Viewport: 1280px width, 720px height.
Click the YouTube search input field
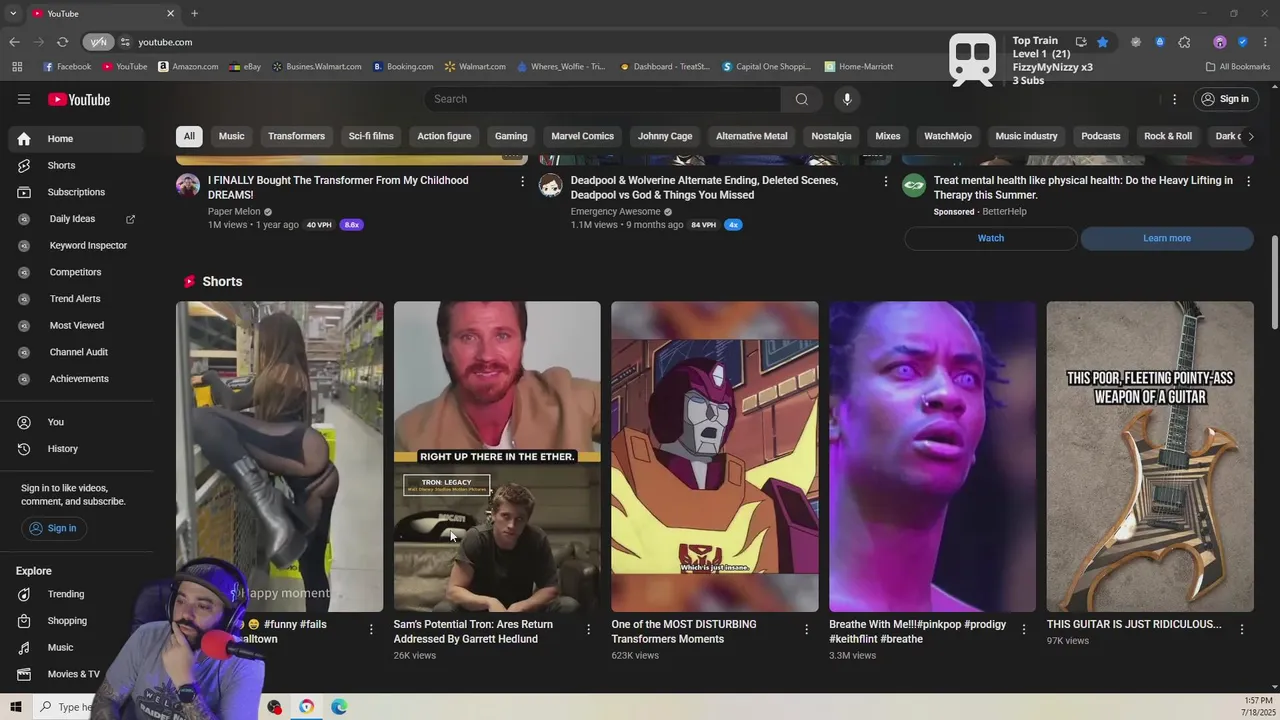pos(603,99)
